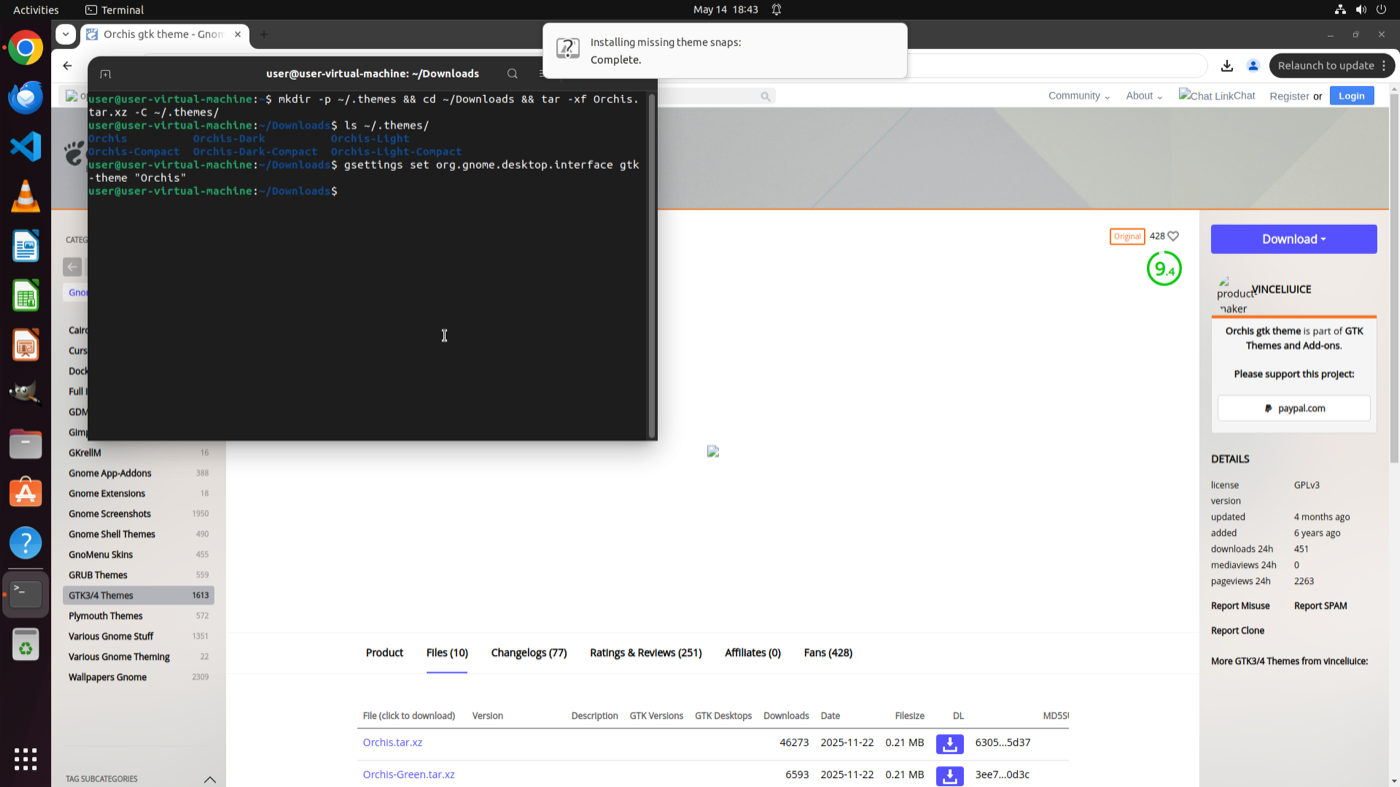The image size is (1400, 787).
Task: Select the Files (10) tab
Action: [447, 653]
